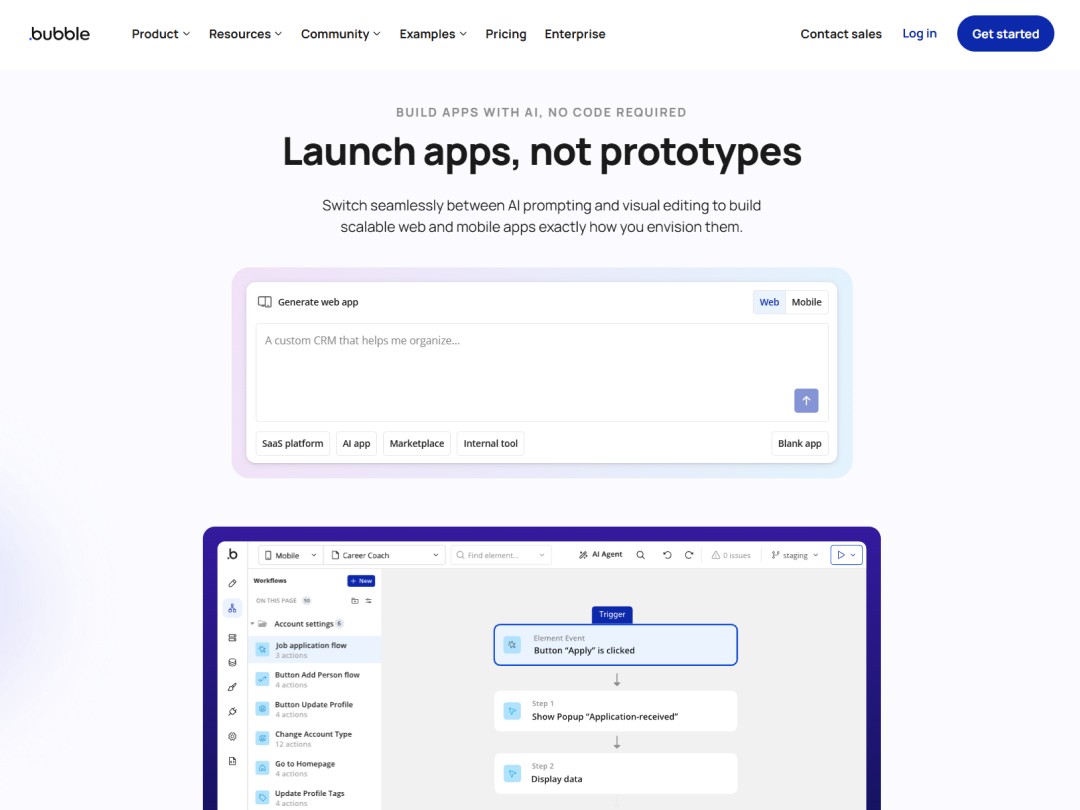Select the Design pencil tool in the sidebar

232,583
